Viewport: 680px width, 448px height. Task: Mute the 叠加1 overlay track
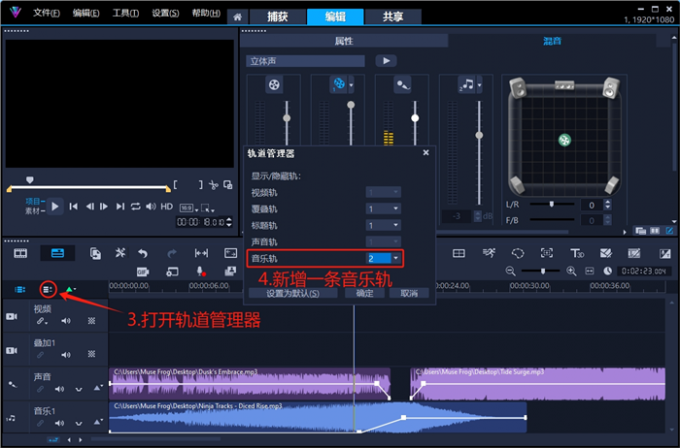pos(66,355)
